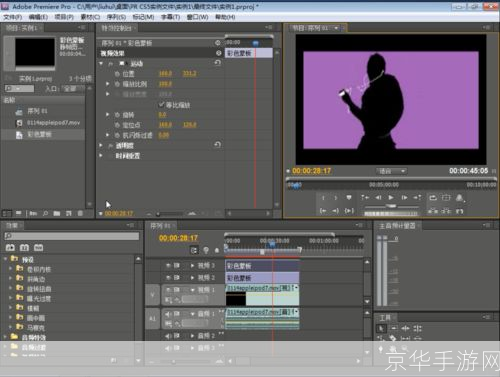The height and width of the screenshot is (377, 500).
Task: Expand the 缩放比例 property
Action: 107,84
